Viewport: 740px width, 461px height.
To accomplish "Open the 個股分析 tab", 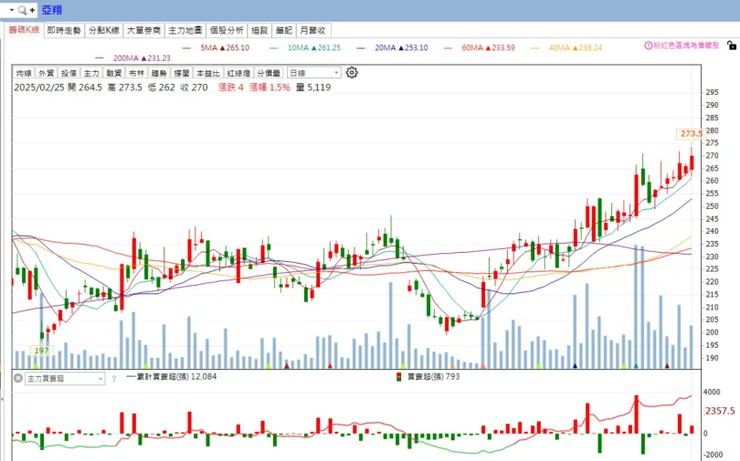I will [x=227, y=30].
